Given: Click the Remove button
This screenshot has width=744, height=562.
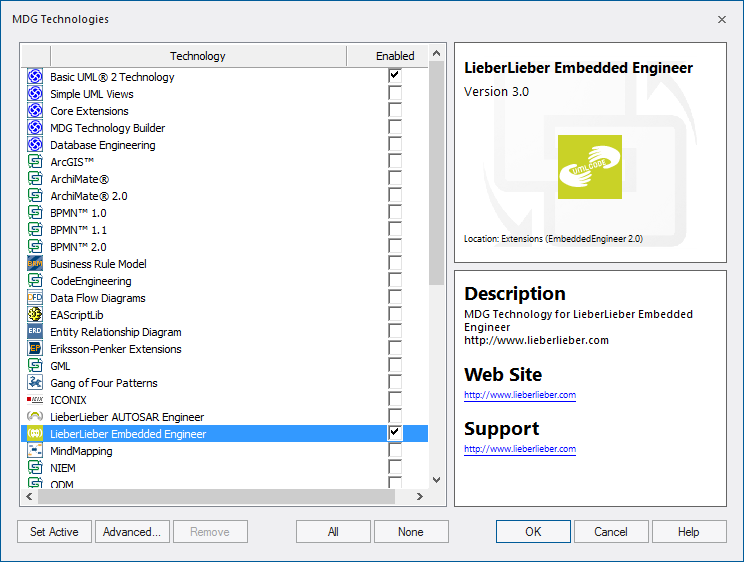Looking at the screenshot, I should tap(210, 532).
